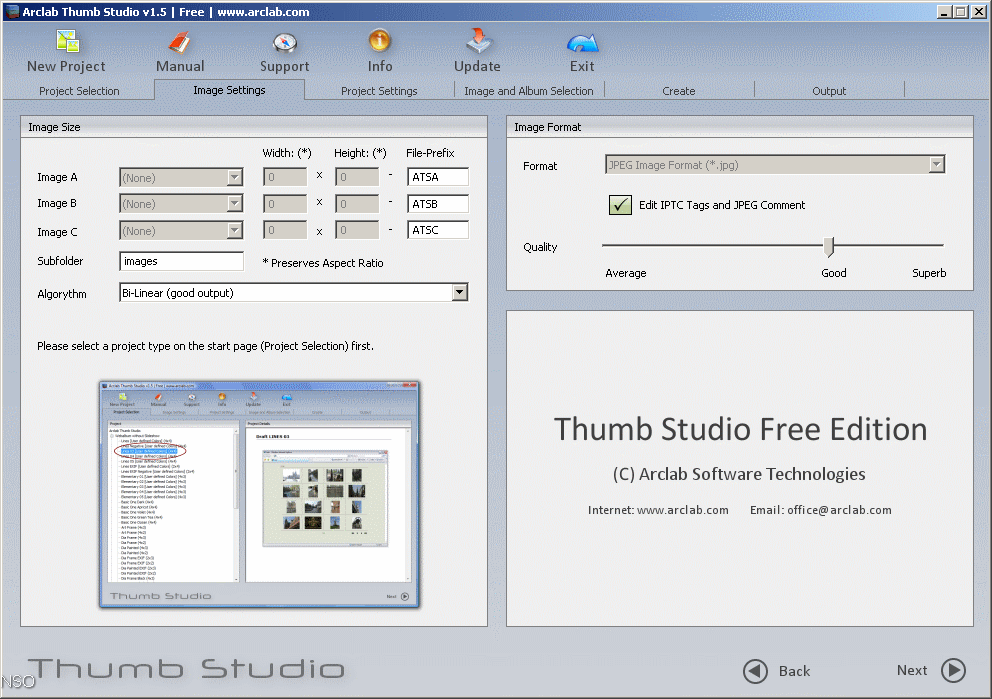Click the office@arclab.com email link
Viewport: 992px width, 699px height.
(x=839, y=510)
